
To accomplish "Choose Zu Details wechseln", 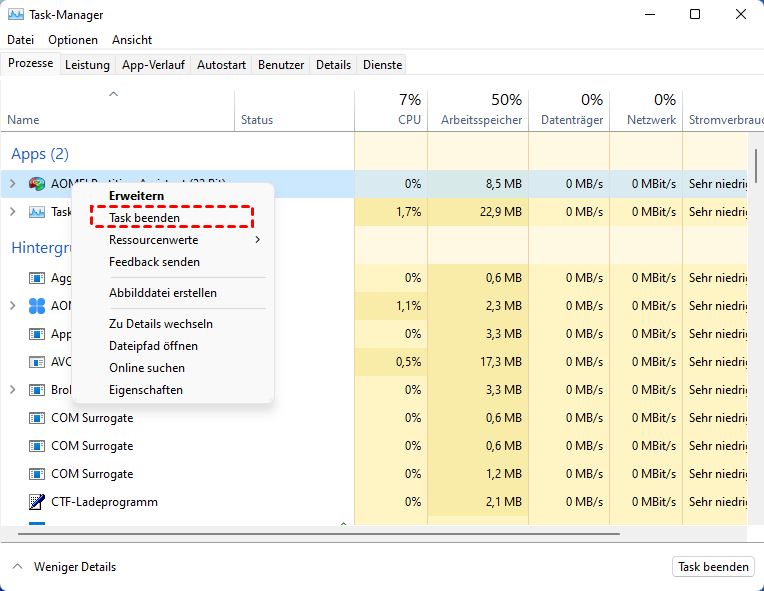I will click(x=173, y=324).
